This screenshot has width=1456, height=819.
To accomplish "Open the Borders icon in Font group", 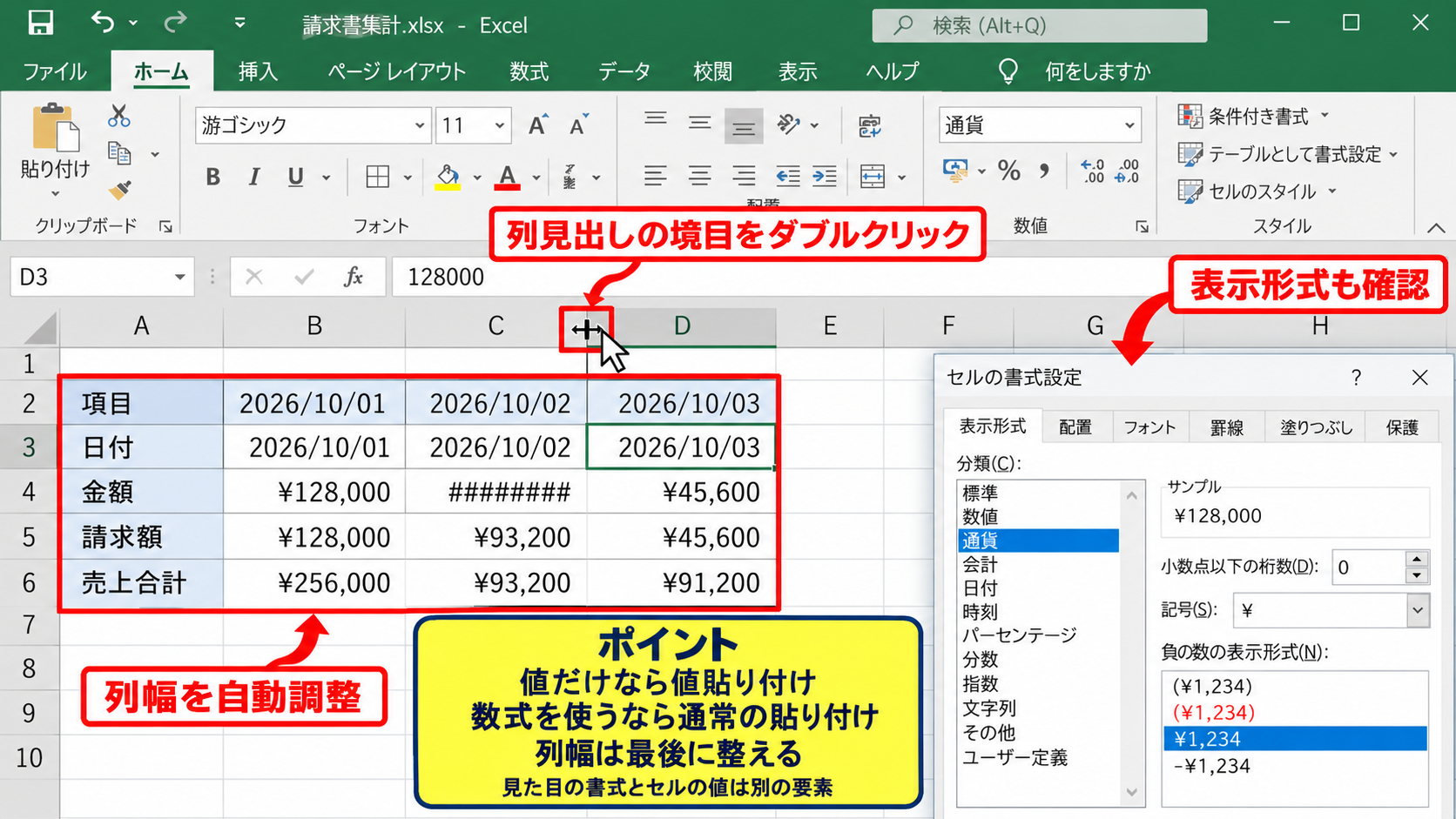I will tap(378, 177).
